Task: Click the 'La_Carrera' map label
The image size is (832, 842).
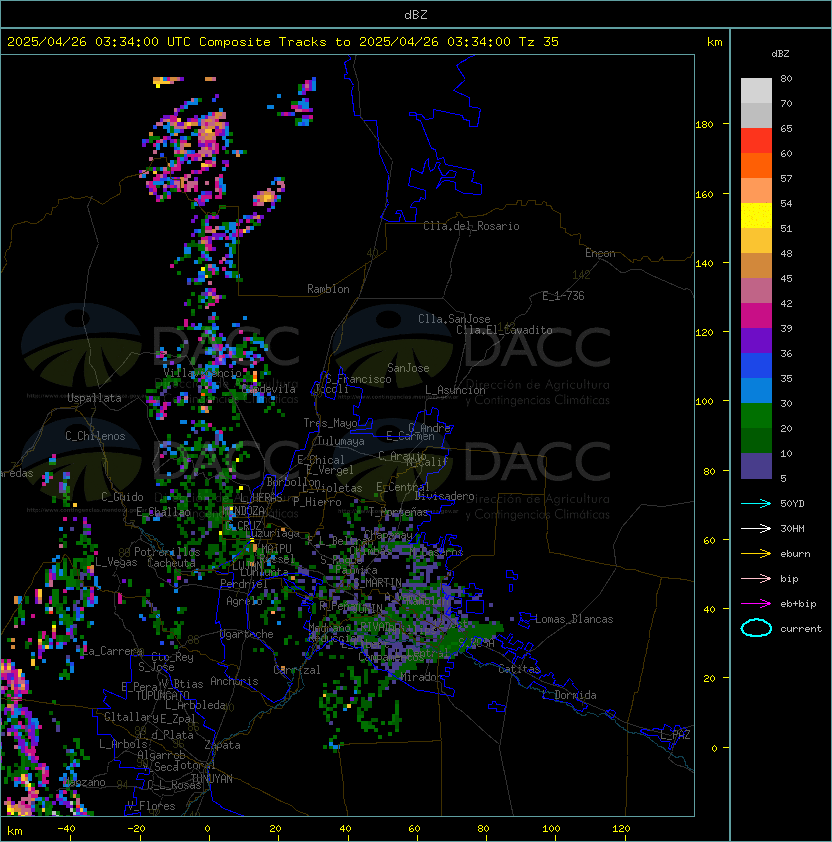Action: point(113,651)
